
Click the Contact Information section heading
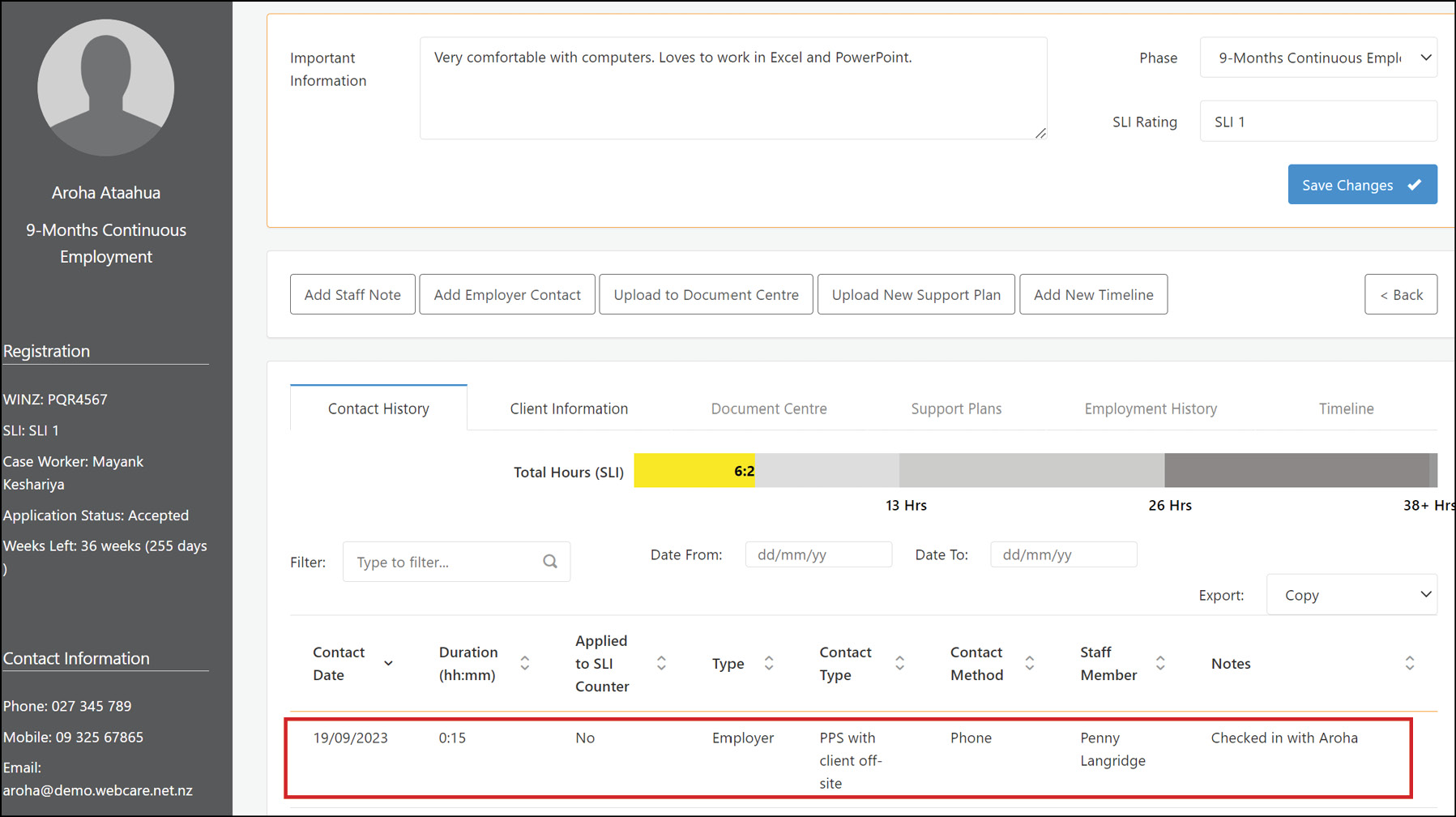pyautogui.click(x=76, y=658)
